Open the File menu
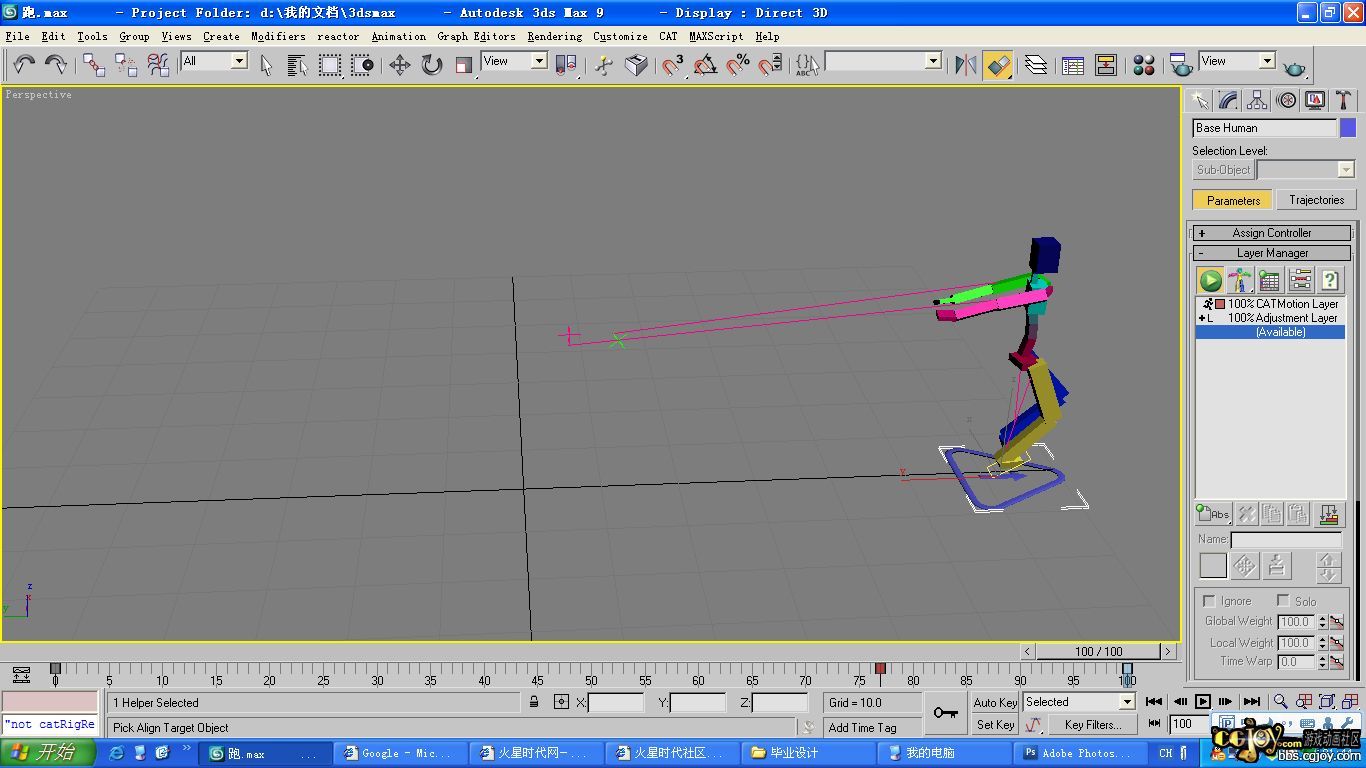Image resolution: width=1366 pixels, height=768 pixels. [x=18, y=36]
